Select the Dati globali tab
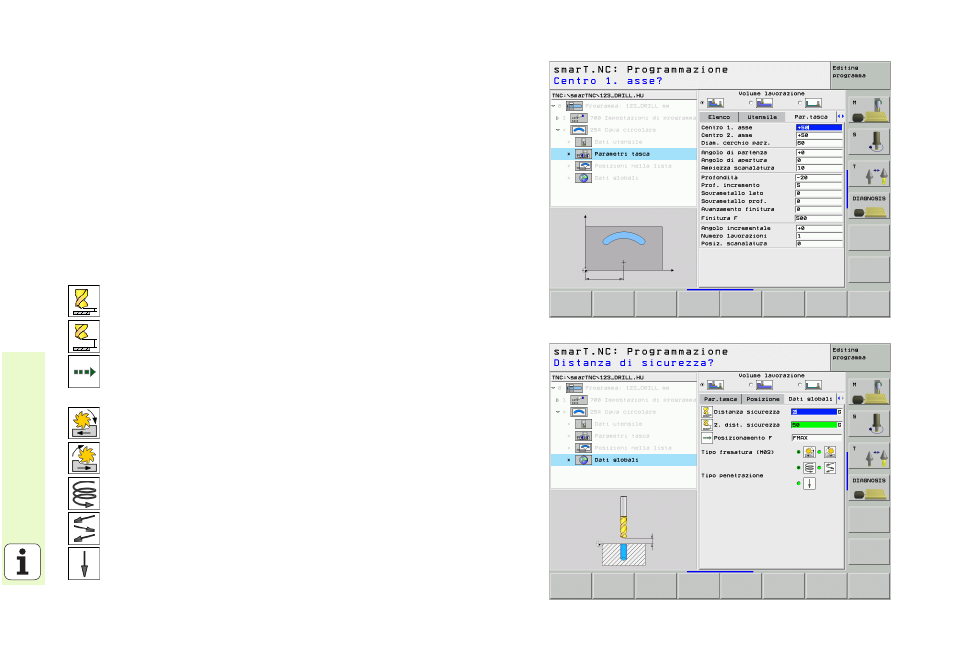954x672 pixels. (810, 399)
